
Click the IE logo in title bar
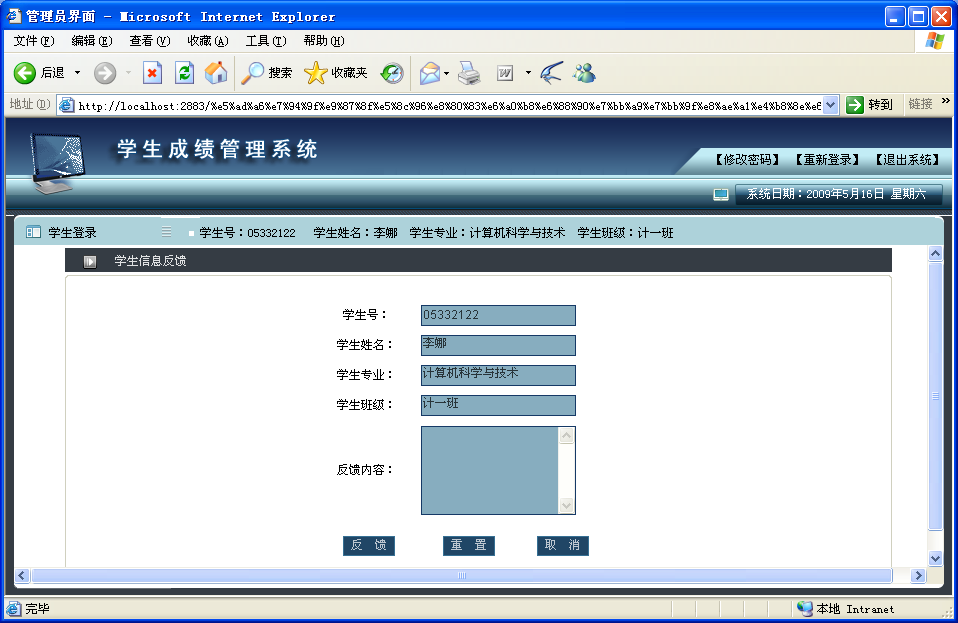[x=13, y=16]
